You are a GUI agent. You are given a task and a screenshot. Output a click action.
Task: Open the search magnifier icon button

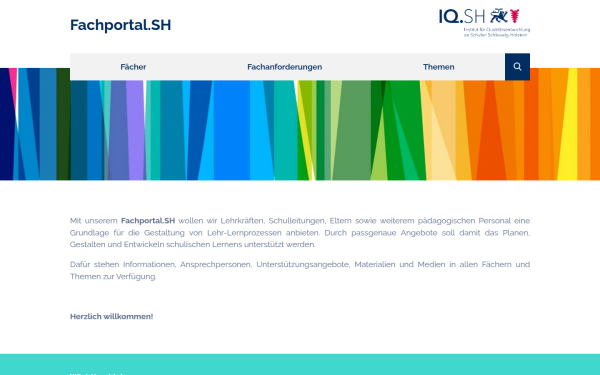pyautogui.click(x=517, y=67)
